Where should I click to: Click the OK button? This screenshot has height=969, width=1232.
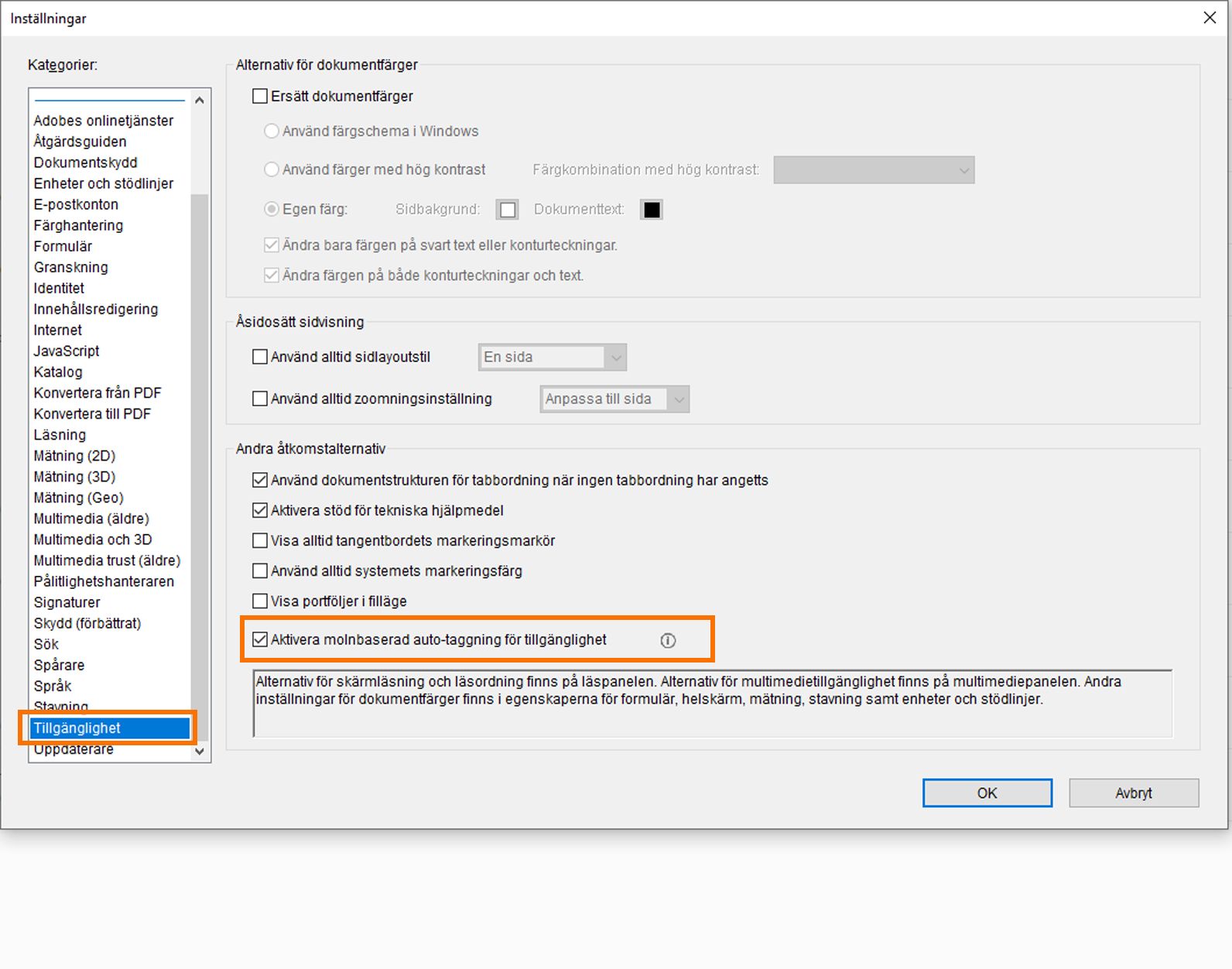(x=987, y=793)
